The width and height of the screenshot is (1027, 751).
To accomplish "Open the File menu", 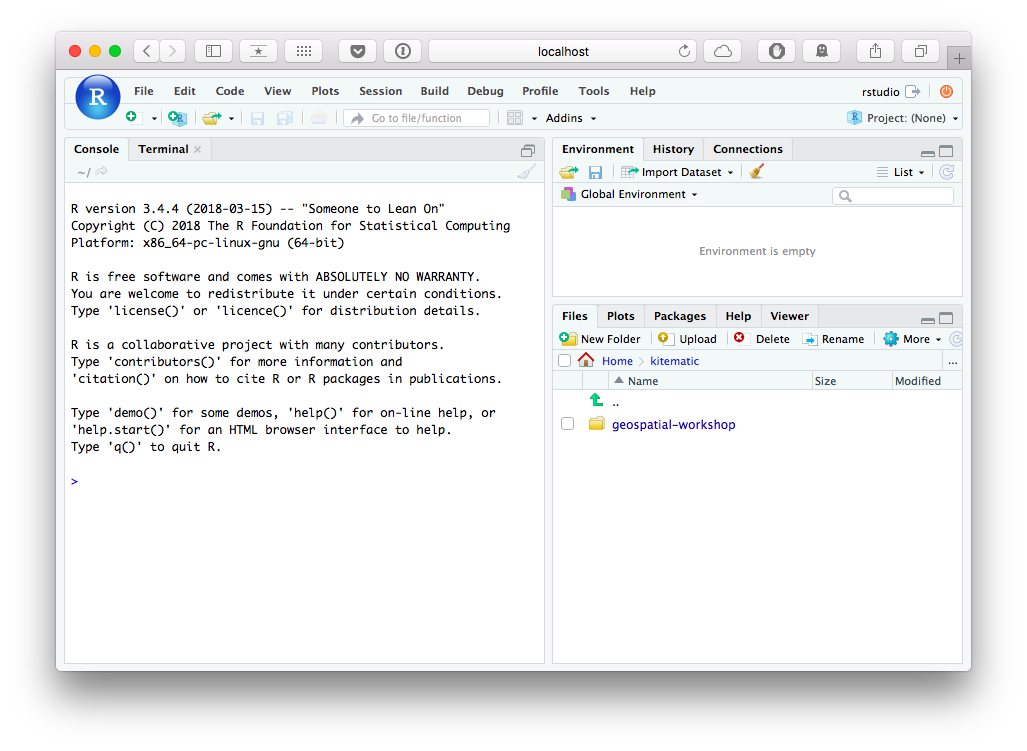I will 143,91.
